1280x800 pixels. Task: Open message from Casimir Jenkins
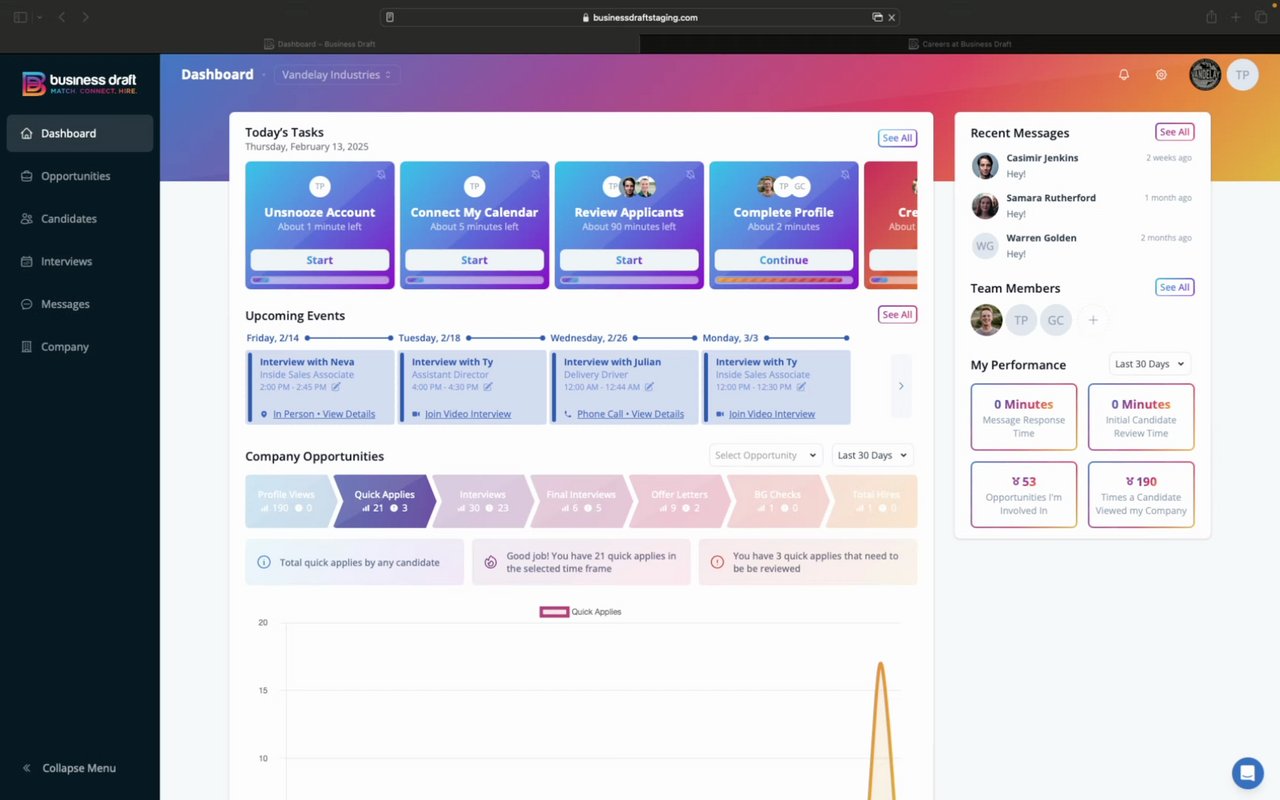click(1082, 166)
